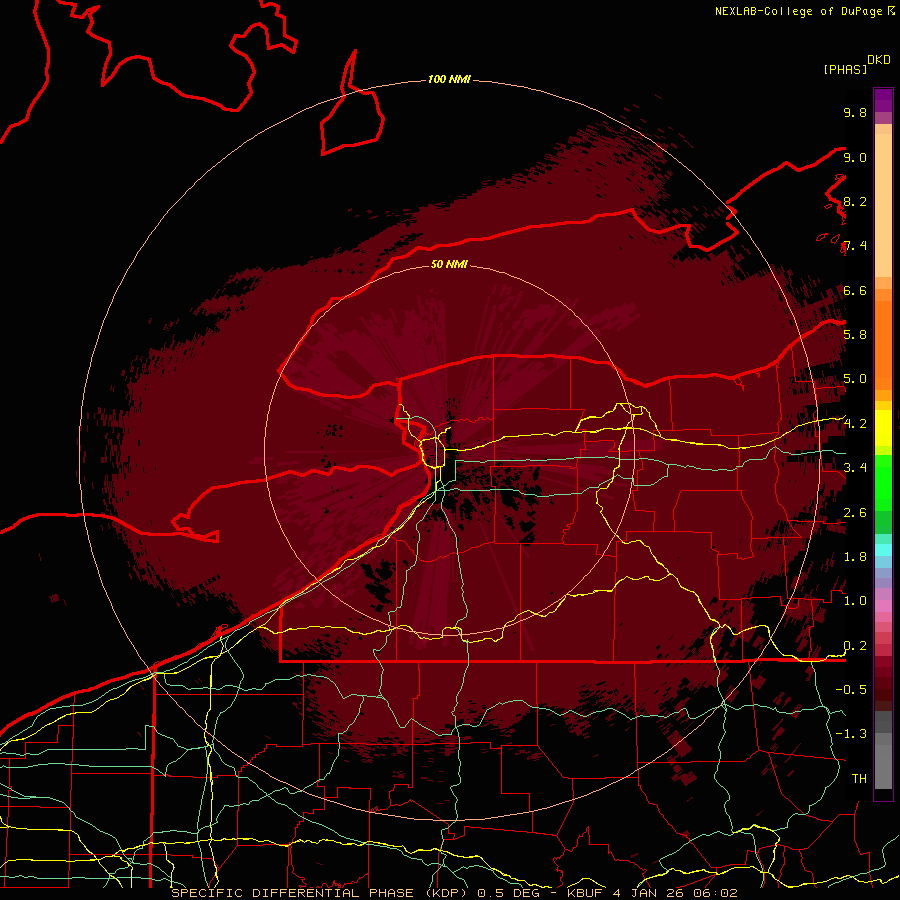Click the DKD unit label above the color bar
Screen dimensions: 900x900
click(x=879, y=59)
